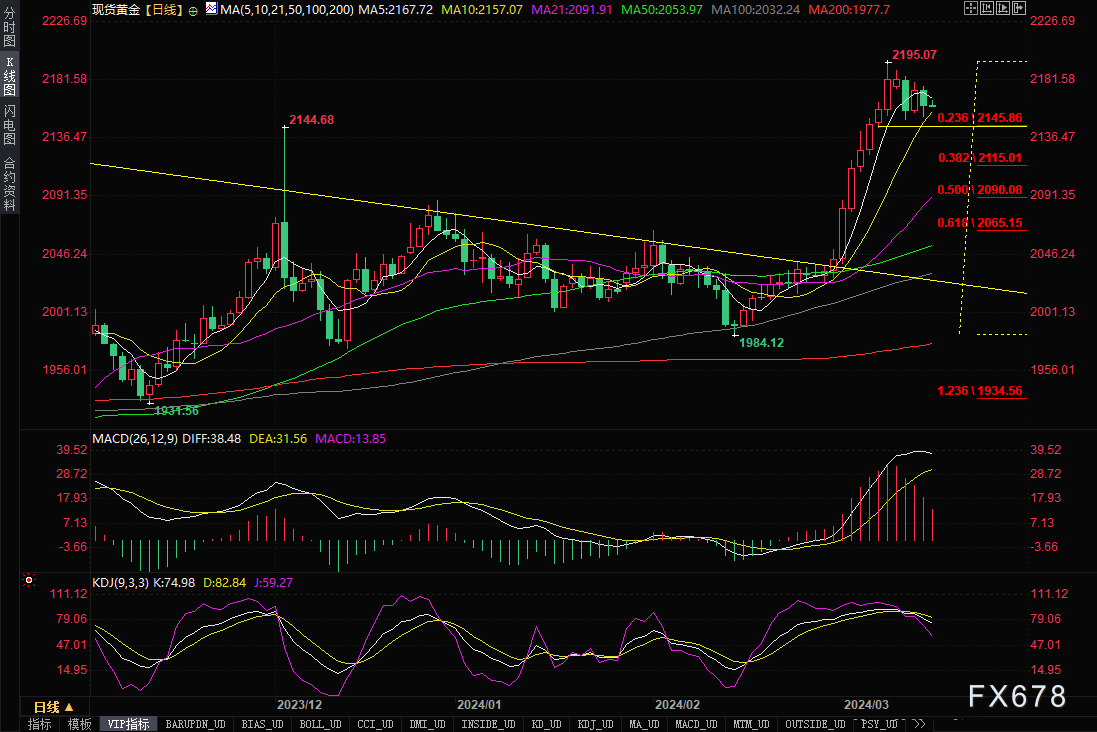Choose the KD_UD indicator
The width and height of the screenshot is (1097, 732).
[546, 724]
